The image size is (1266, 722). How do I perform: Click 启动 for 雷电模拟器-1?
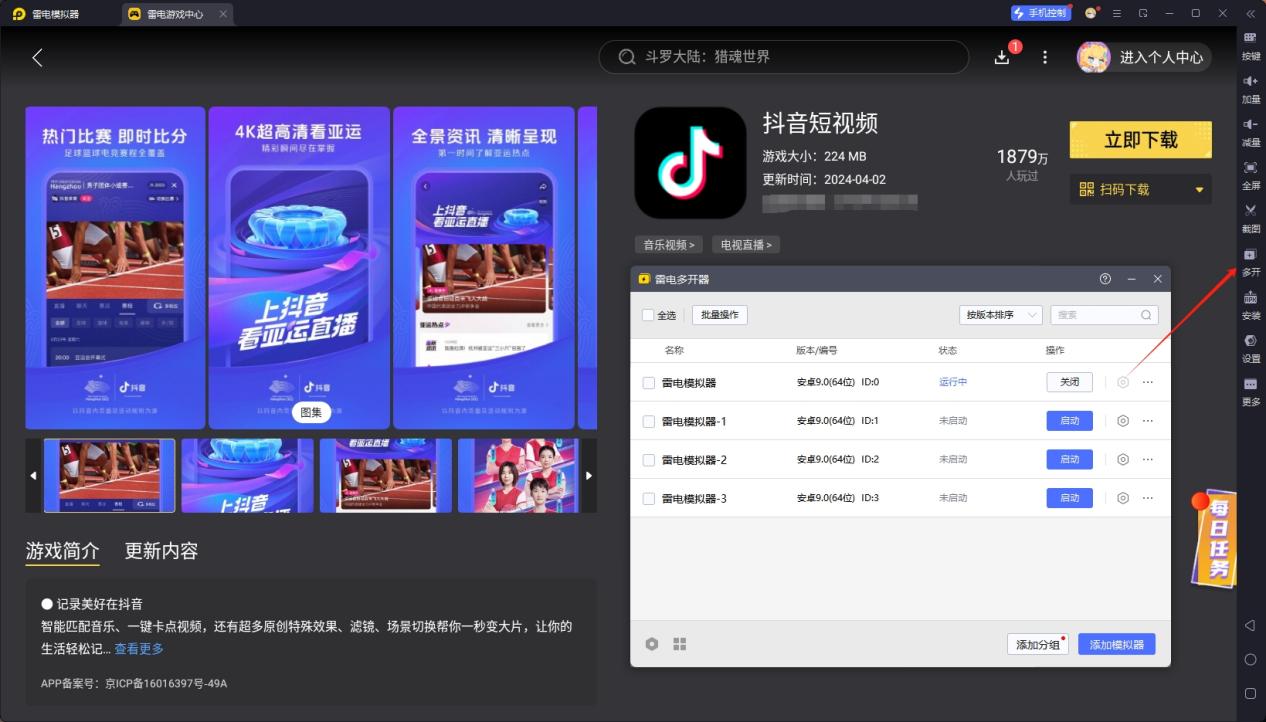[1069, 421]
